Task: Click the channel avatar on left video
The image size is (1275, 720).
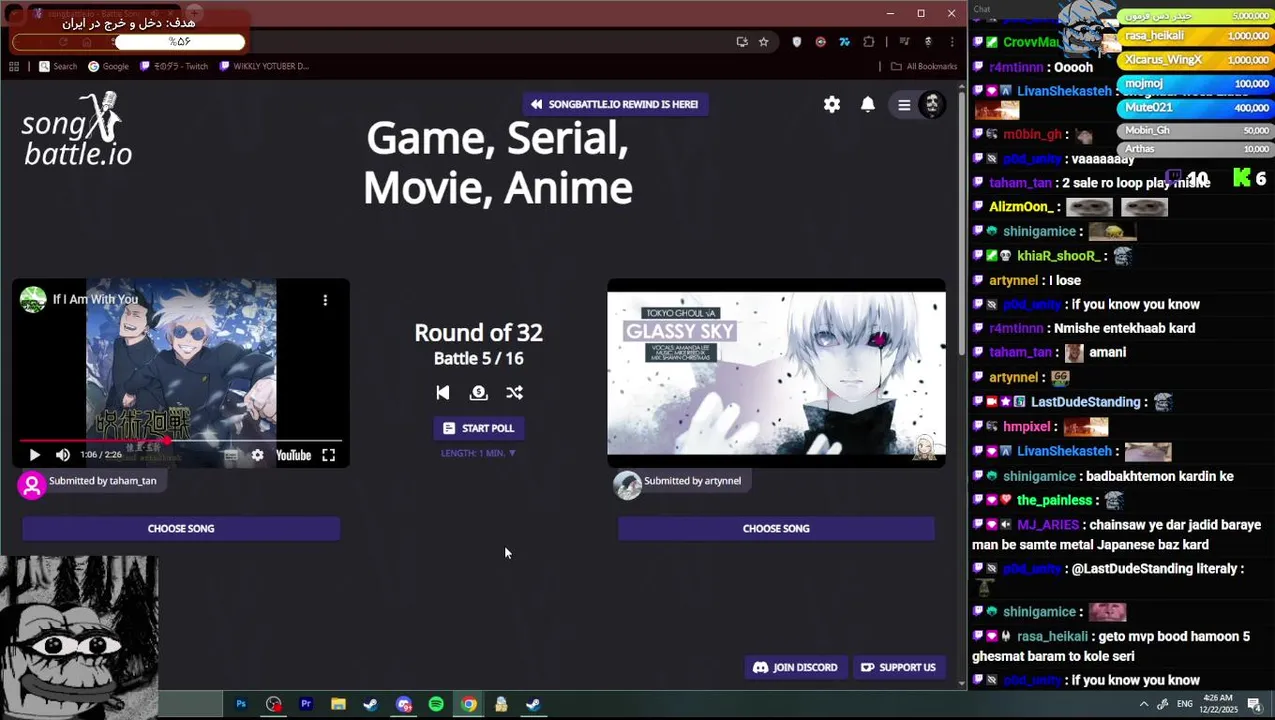Action: point(33,299)
